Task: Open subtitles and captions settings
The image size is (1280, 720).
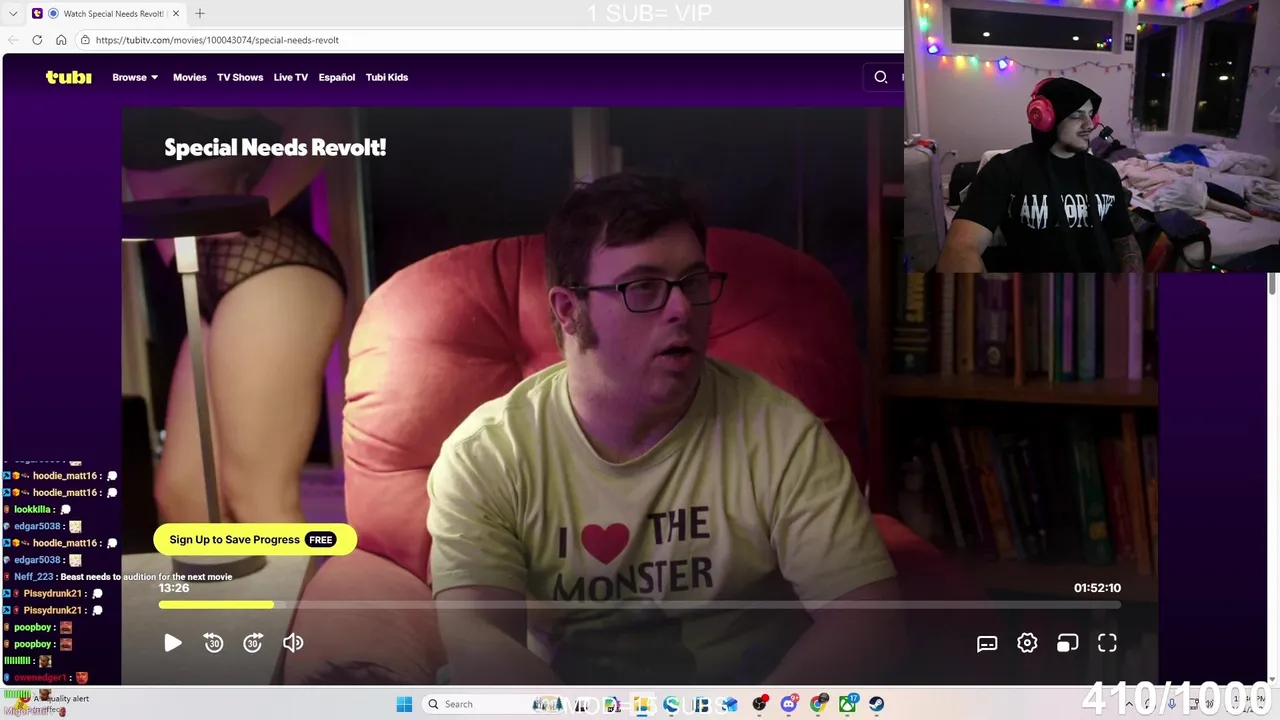Action: (987, 643)
